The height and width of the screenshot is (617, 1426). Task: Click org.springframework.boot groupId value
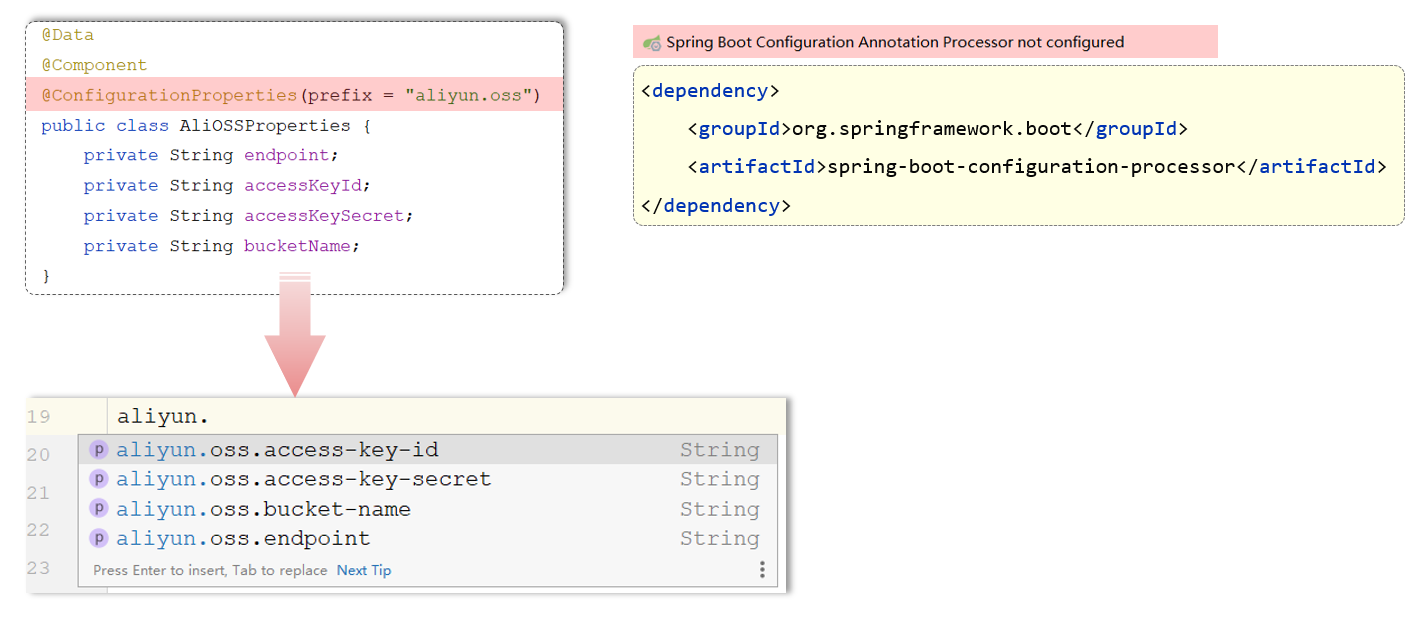932,129
